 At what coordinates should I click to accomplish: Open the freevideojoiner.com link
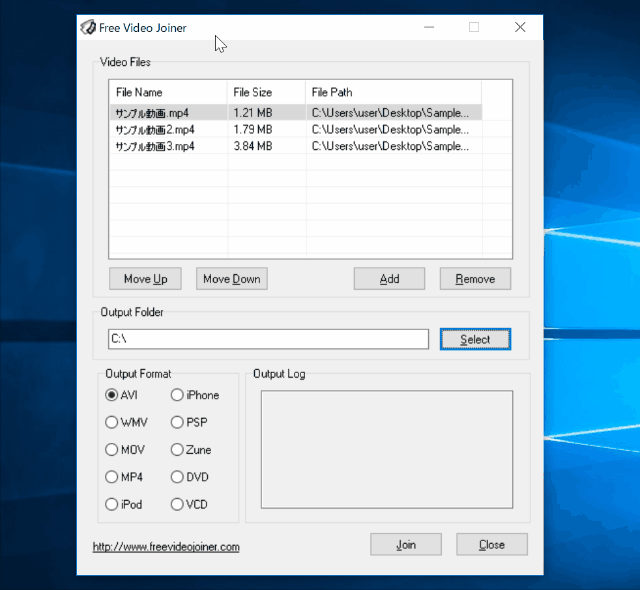(x=166, y=547)
